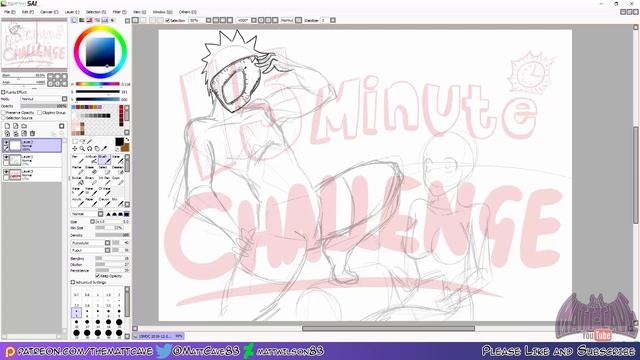This screenshot has height=360, width=640.
Task: Select the rotate view tool
Action: [x=89, y=149]
